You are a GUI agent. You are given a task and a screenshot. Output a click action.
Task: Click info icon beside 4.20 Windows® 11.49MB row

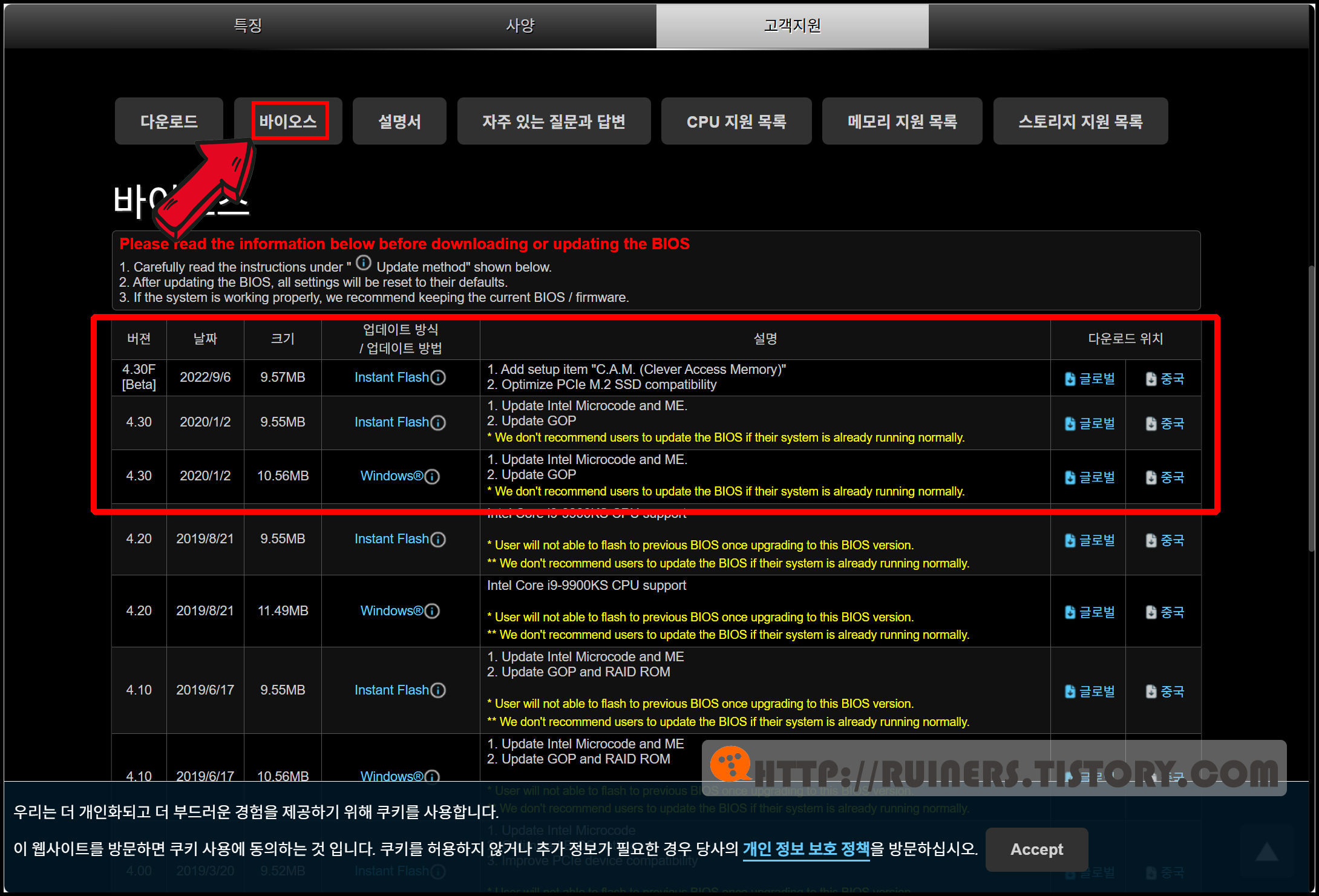pyautogui.click(x=432, y=611)
